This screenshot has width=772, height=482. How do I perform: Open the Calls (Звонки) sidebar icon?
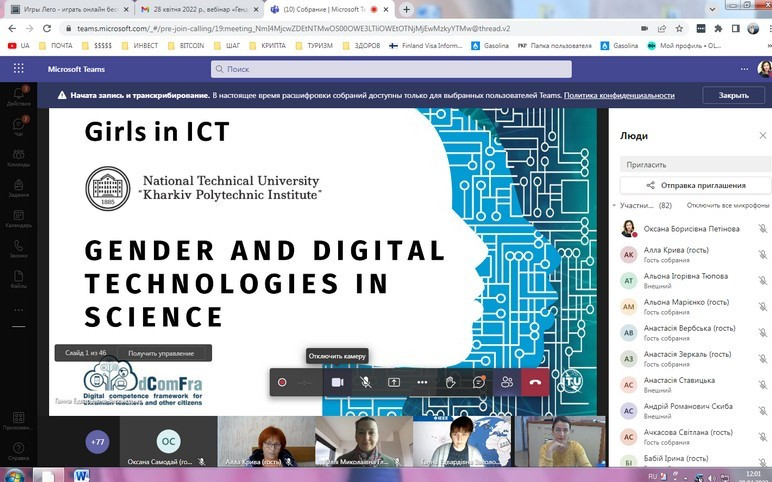(18, 249)
